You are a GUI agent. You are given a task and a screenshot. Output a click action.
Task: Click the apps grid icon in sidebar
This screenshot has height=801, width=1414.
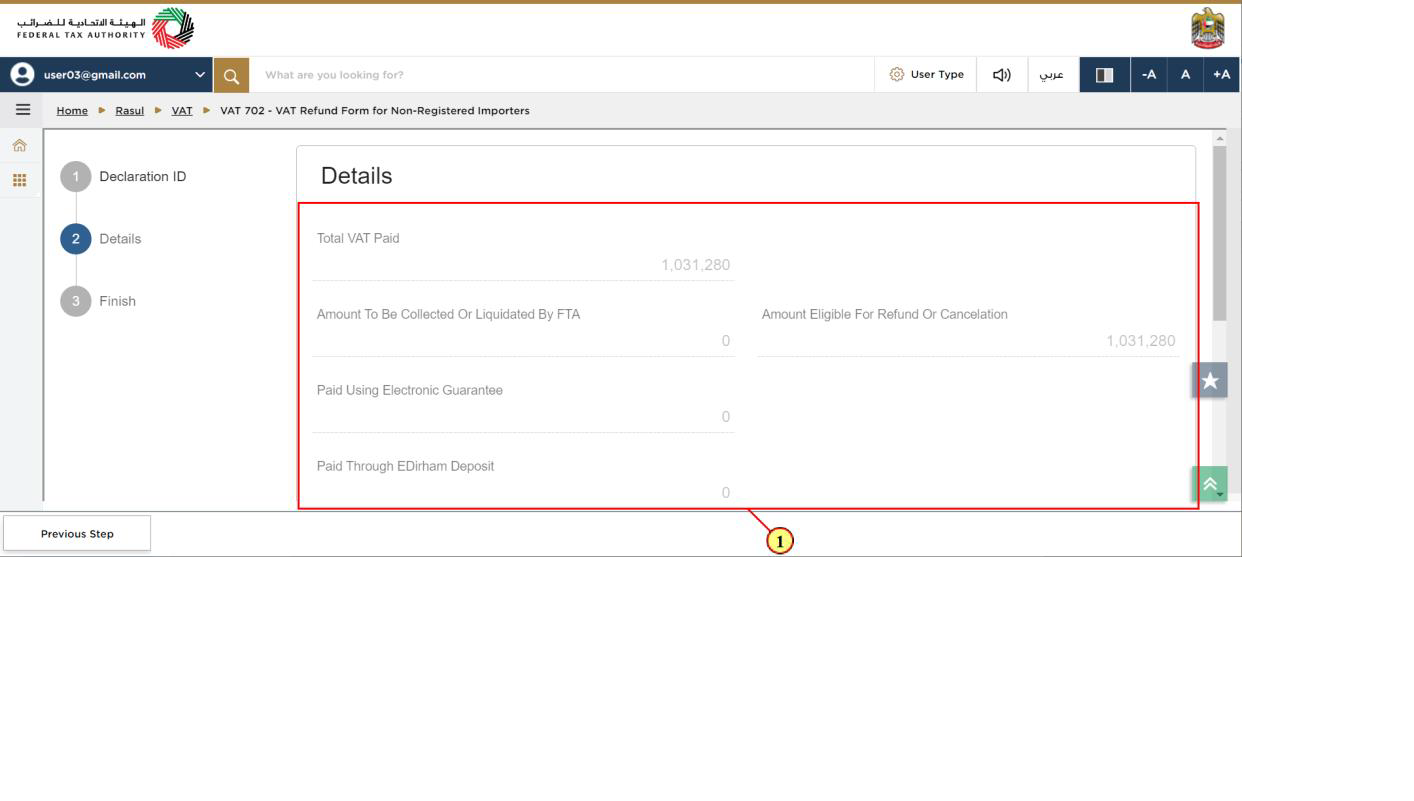tap(19, 180)
